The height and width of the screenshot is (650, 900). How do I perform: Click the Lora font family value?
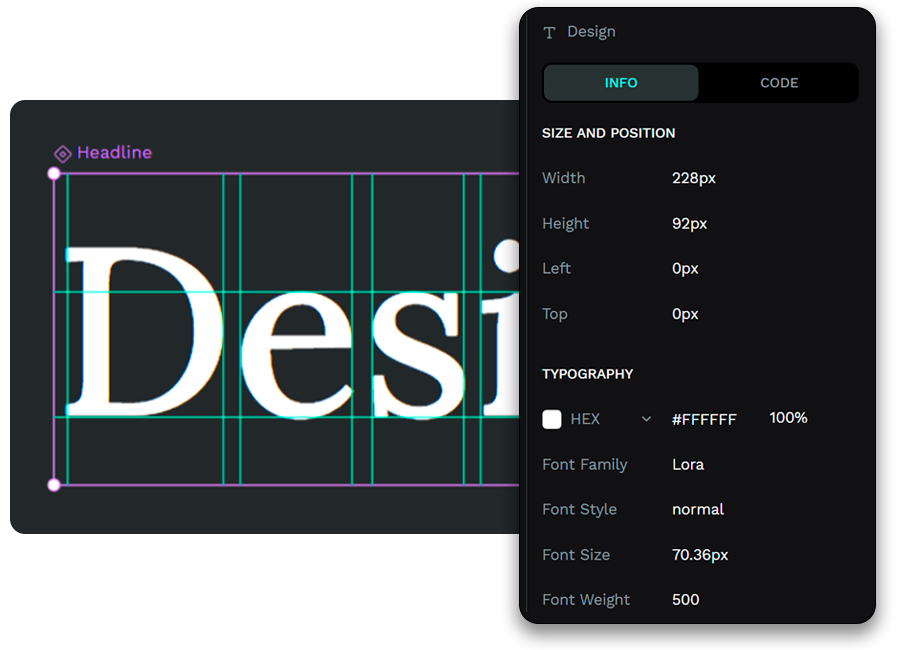coord(688,464)
